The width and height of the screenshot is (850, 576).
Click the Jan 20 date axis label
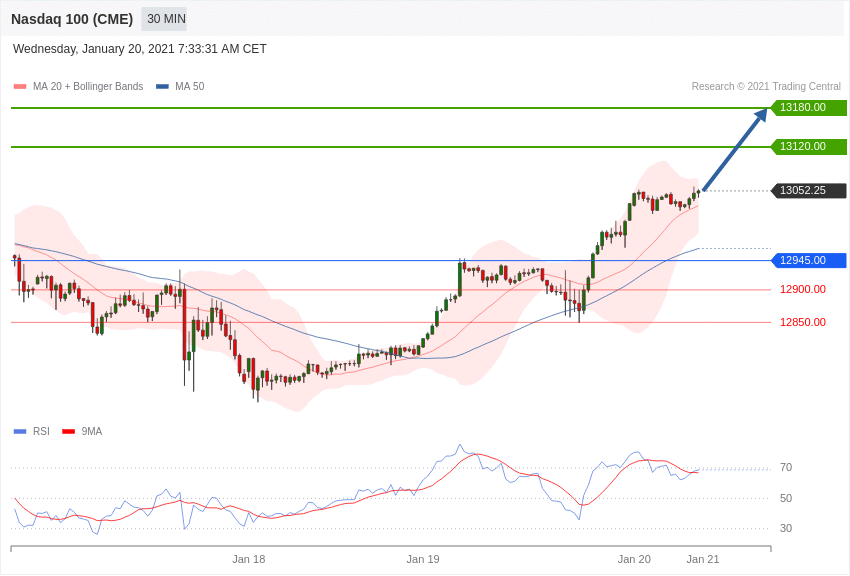point(634,559)
